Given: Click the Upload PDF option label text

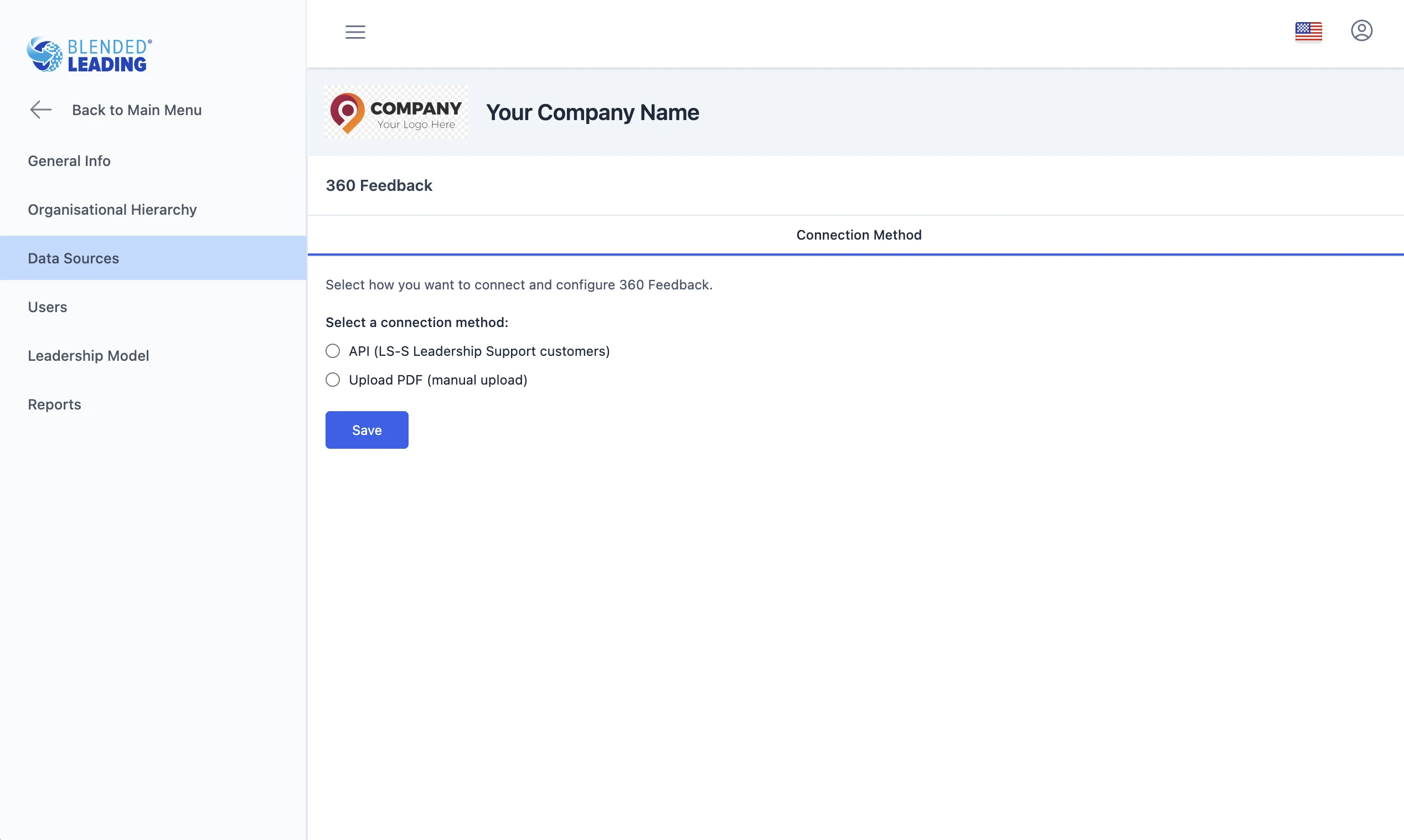Looking at the screenshot, I should (437, 380).
